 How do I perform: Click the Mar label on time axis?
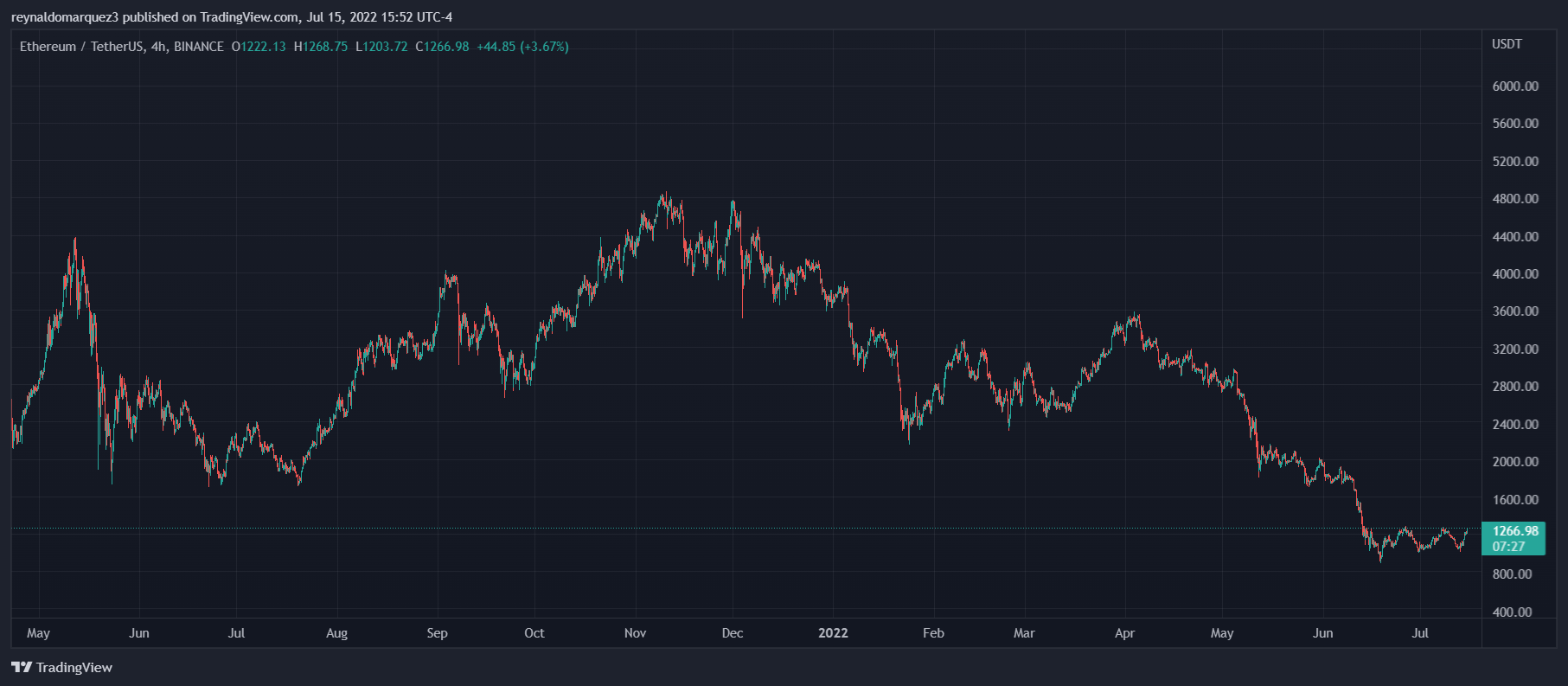coord(1024,633)
